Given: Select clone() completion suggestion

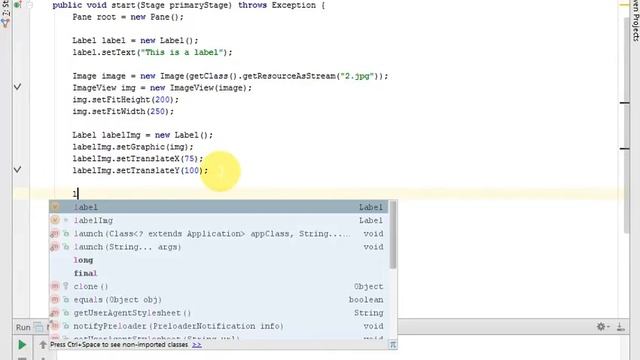Looking at the screenshot, I should click(x=219, y=287).
